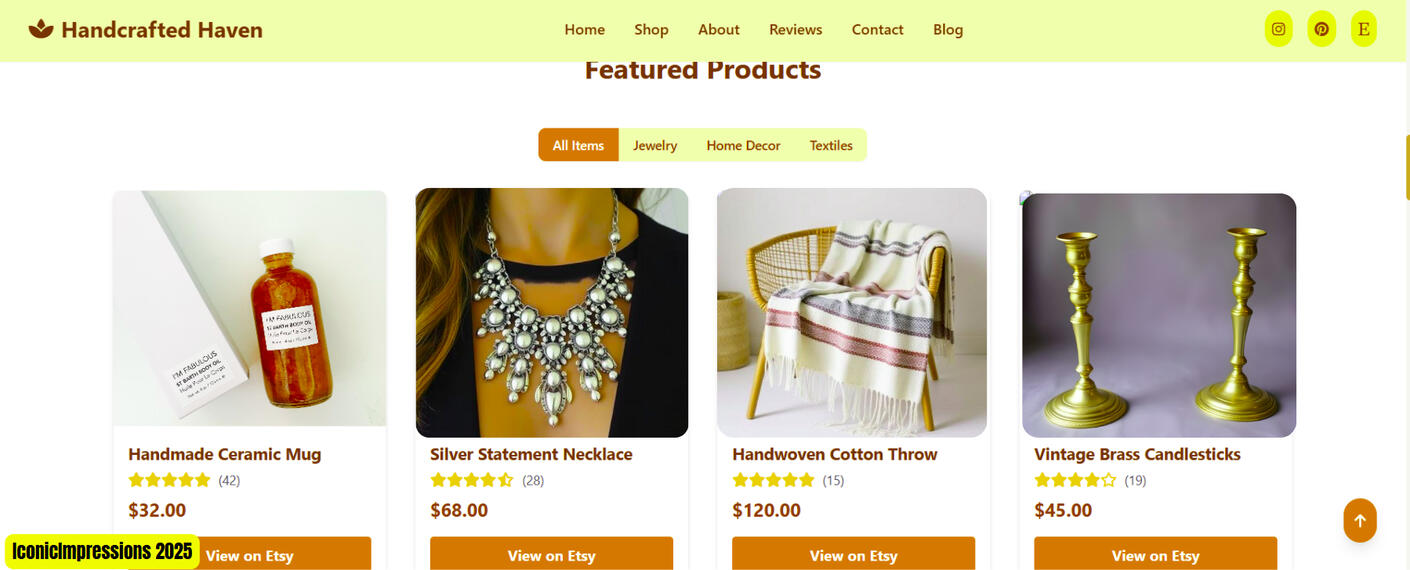The height and width of the screenshot is (570, 1410).
Task: Open the Reviews nav link
Action: click(795, 30)
